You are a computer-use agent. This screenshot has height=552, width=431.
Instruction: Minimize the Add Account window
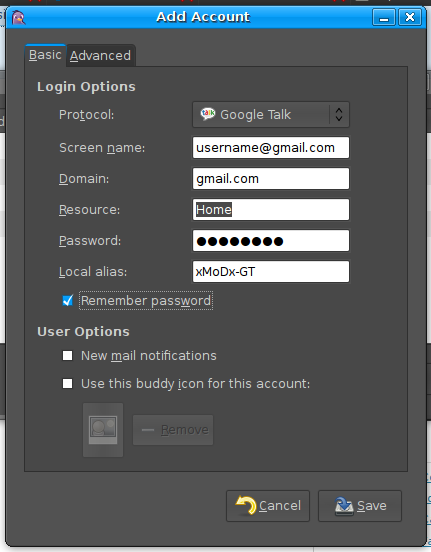384,17
